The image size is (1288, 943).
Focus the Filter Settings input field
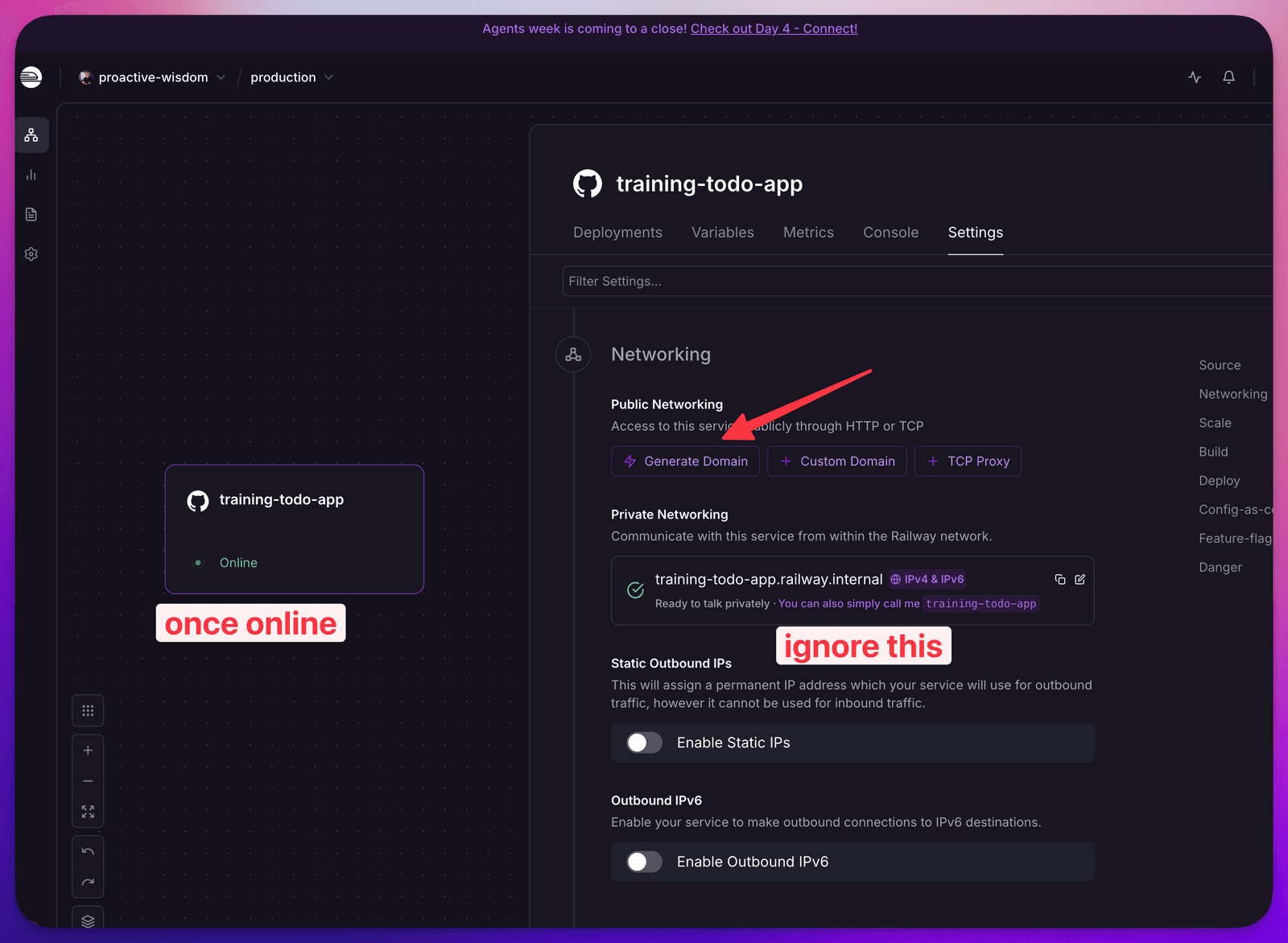click(917, 281)
